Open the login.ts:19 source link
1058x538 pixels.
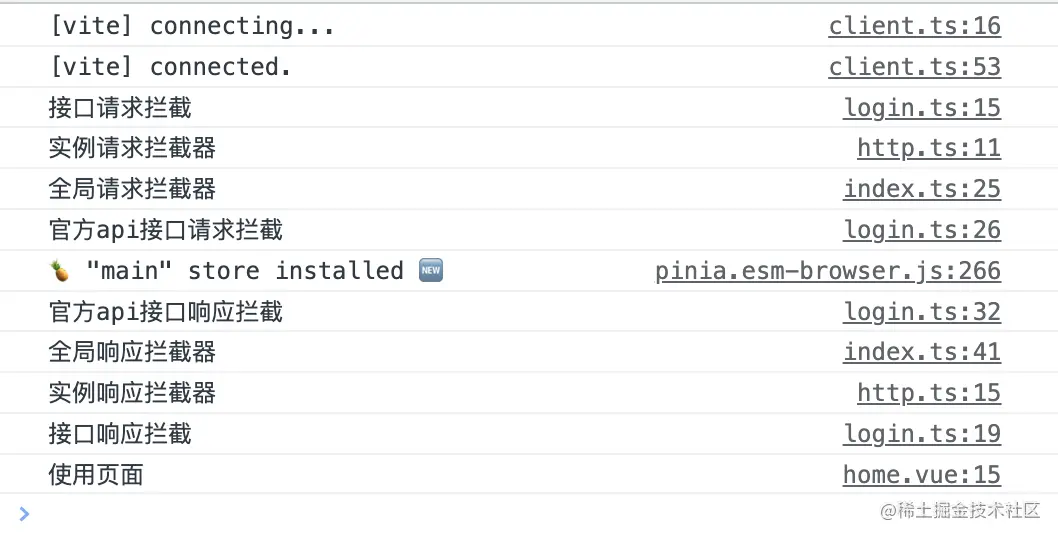(x=922, y=433)
